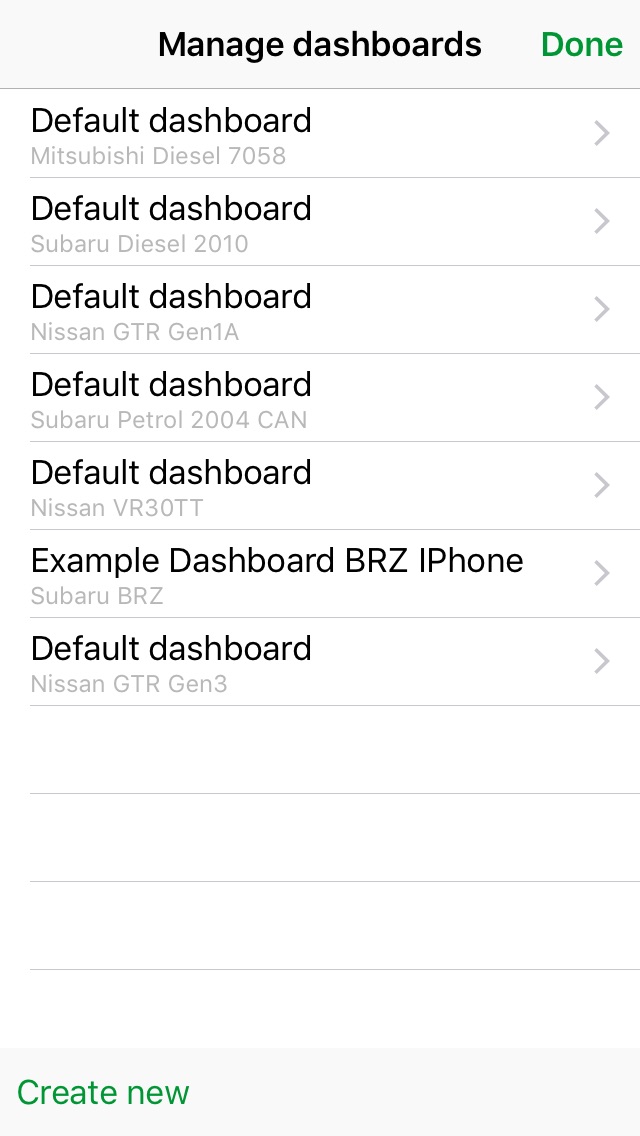Screen dimensions: 640x1136
Task: Open Example Dashboard BRZ IPhone entry
Action: [x=277, y=561]
